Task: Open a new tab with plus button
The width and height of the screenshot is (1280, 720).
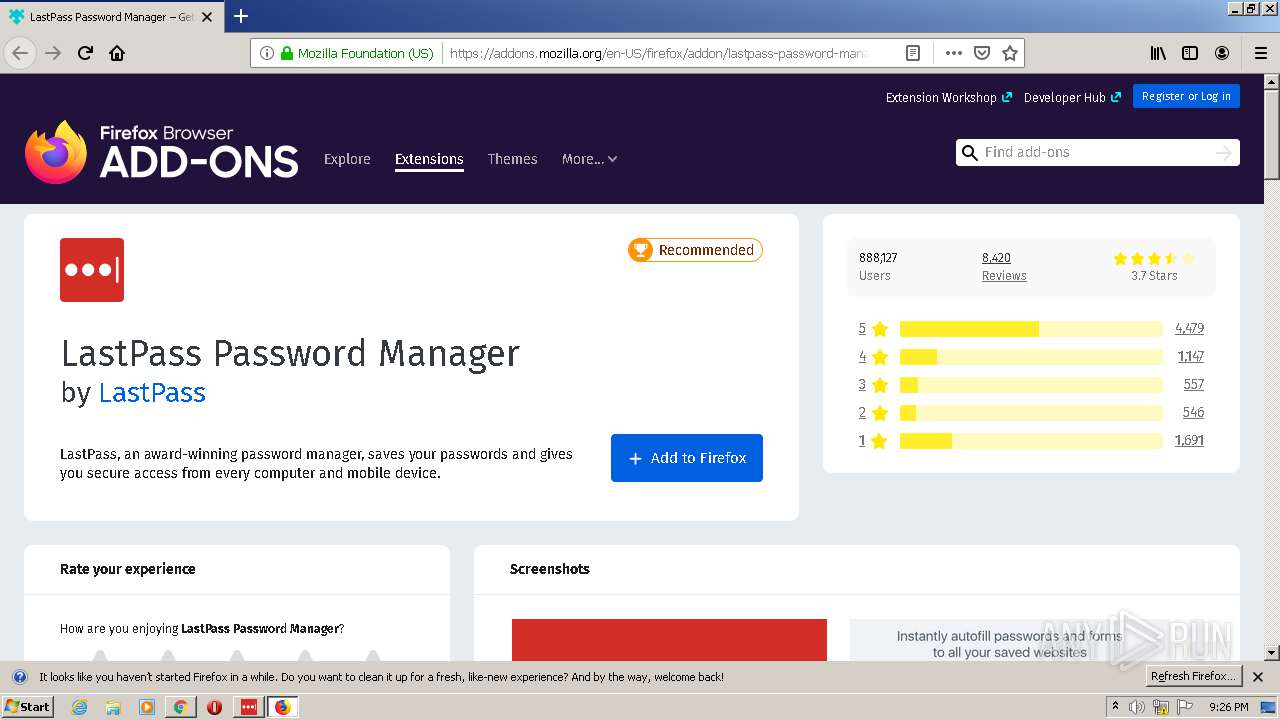Action: (241, 16)
